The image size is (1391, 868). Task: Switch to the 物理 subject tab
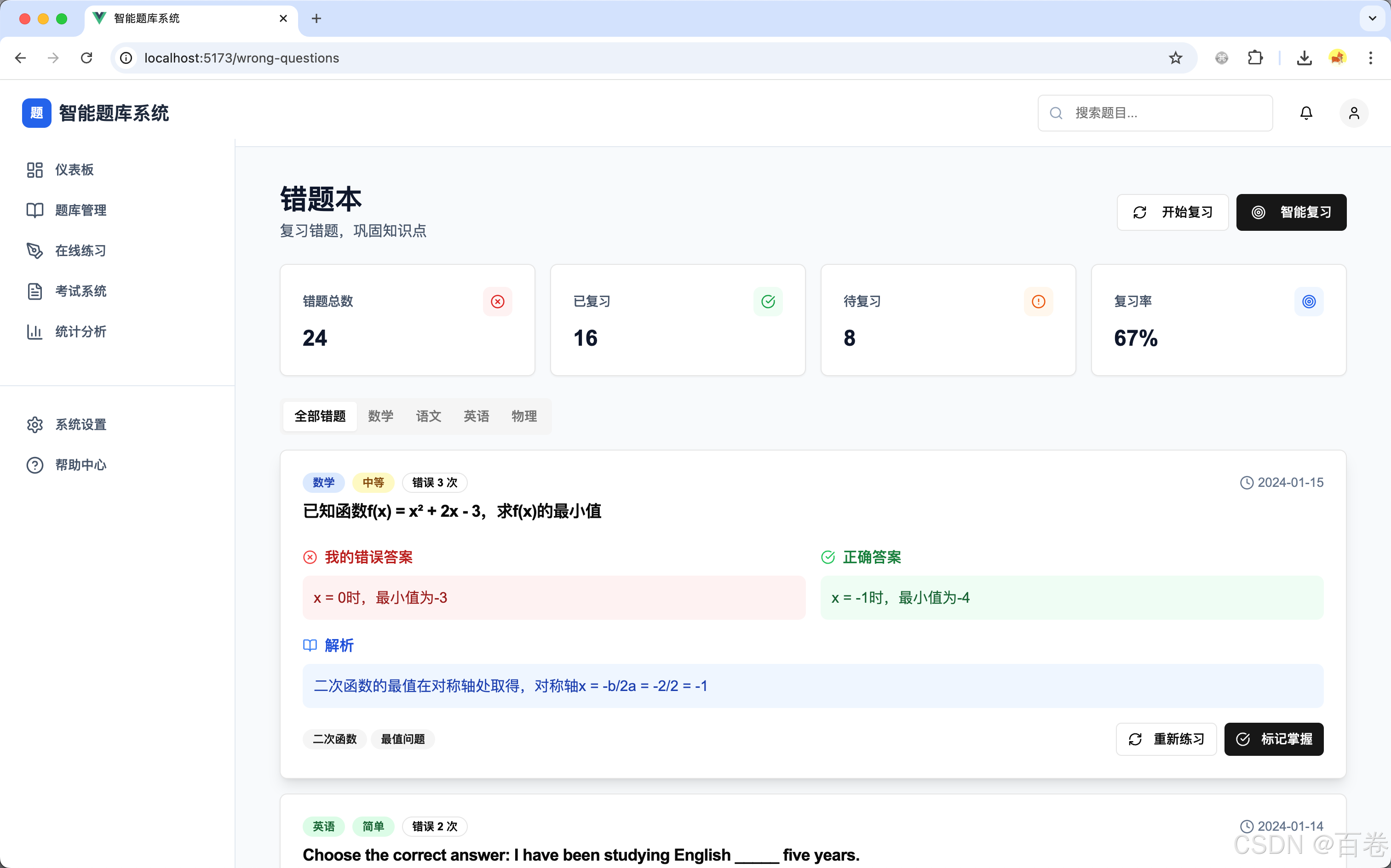[523, 416]
